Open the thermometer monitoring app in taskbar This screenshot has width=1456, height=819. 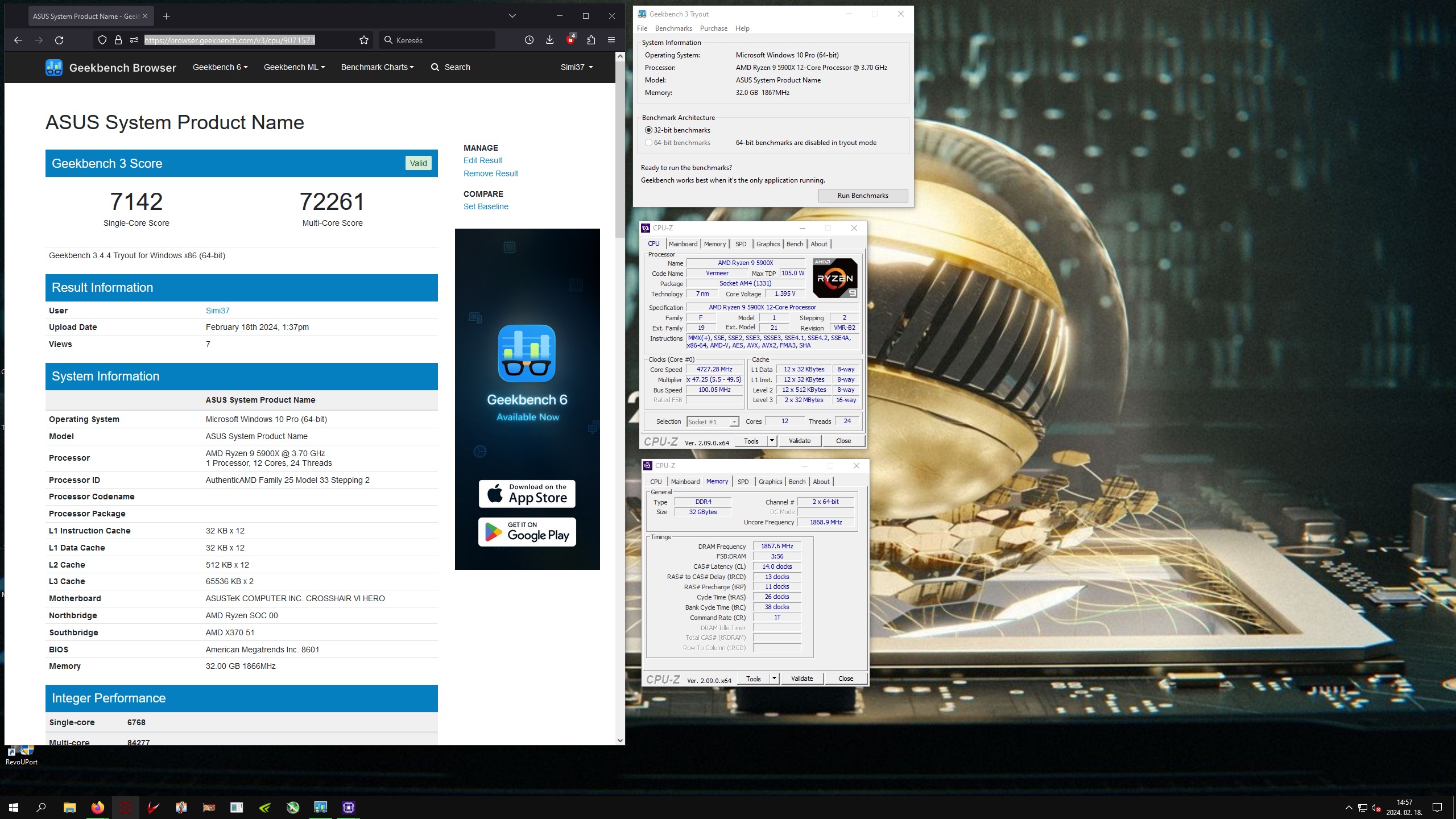[x=181, y=808]
